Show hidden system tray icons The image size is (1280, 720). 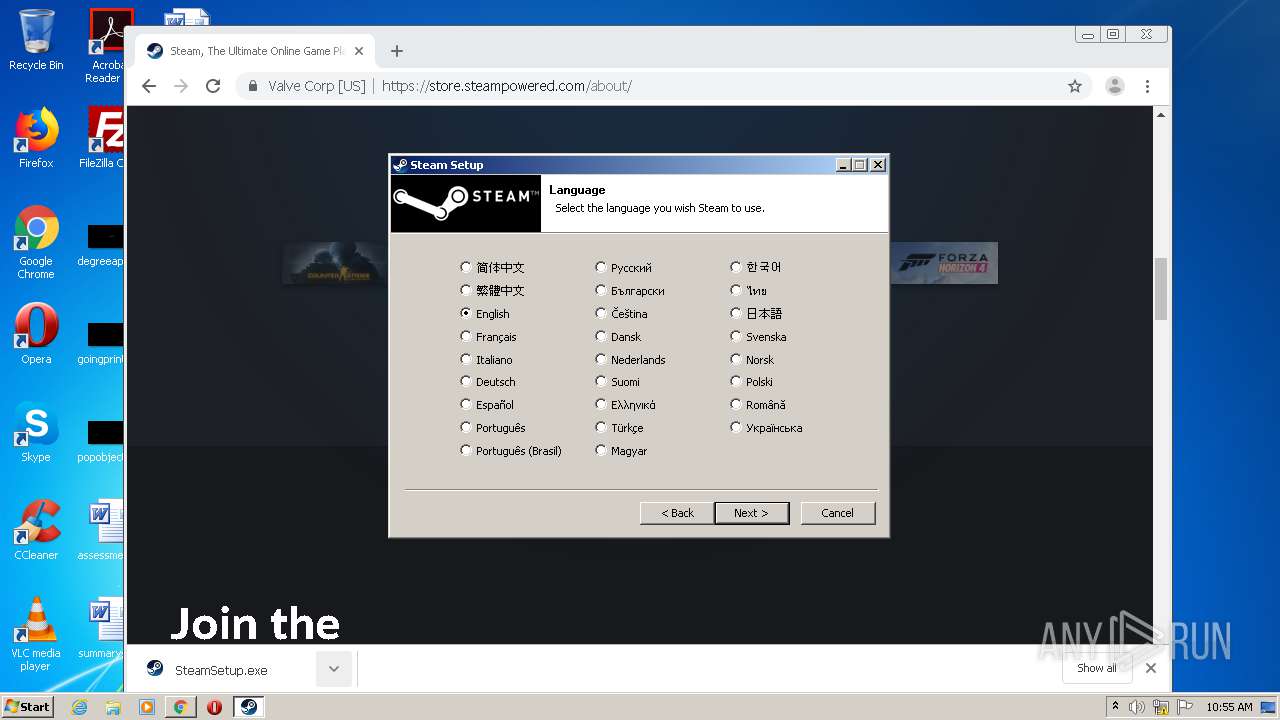(1115, 707)
